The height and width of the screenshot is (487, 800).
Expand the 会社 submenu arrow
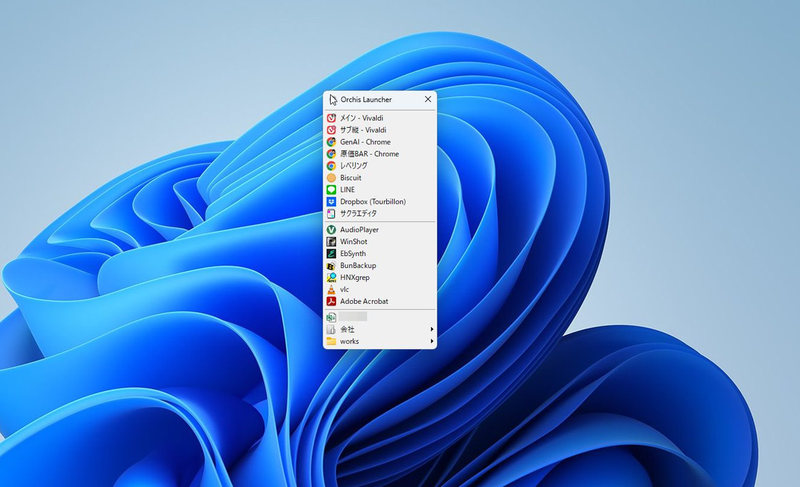pyautogui.click(x=431, y=329)
